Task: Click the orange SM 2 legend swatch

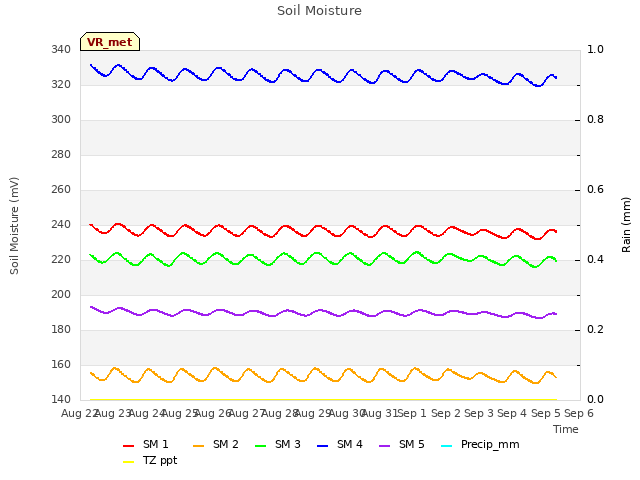Action: click(x=199, y=446)
